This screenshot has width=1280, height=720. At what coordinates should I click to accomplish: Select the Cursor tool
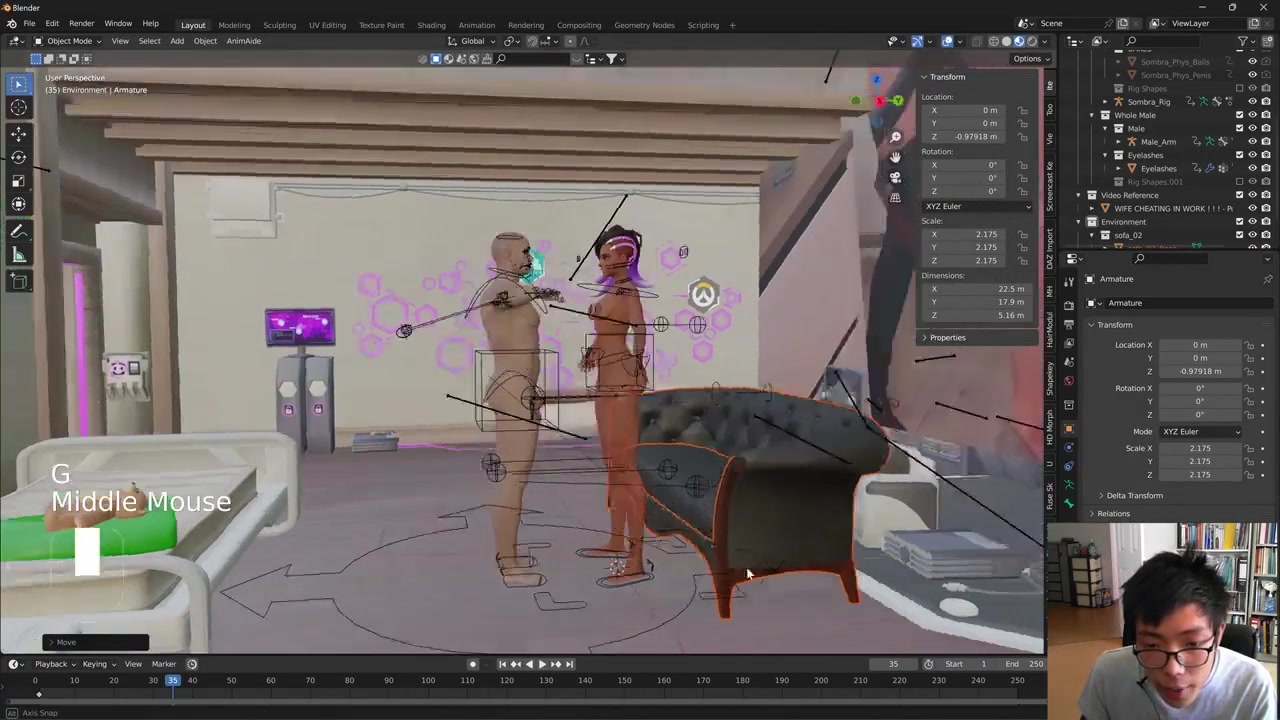point(18,108)
